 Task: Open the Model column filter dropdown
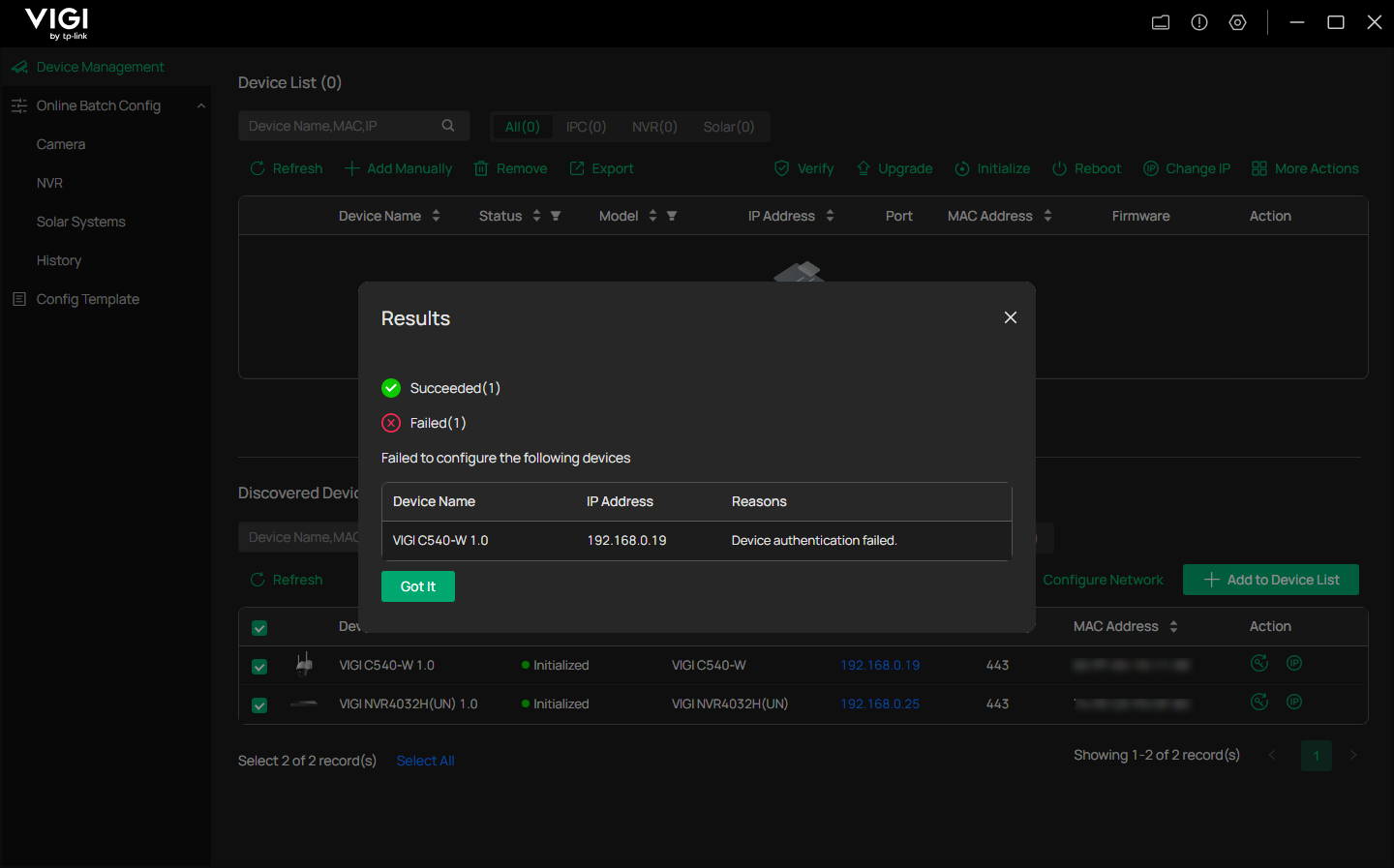(x=672, y=216)
